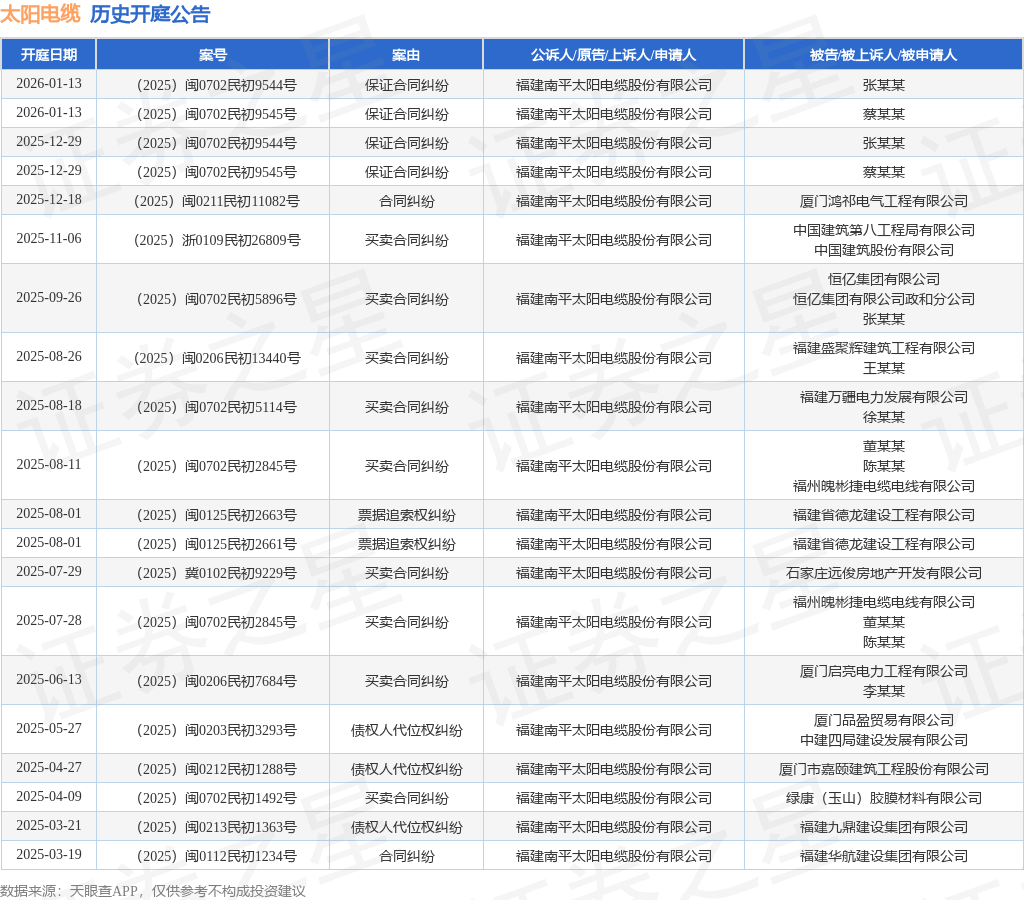Select case number 闽0702民初5896号
1024x900 pixels.
point(217,299)
